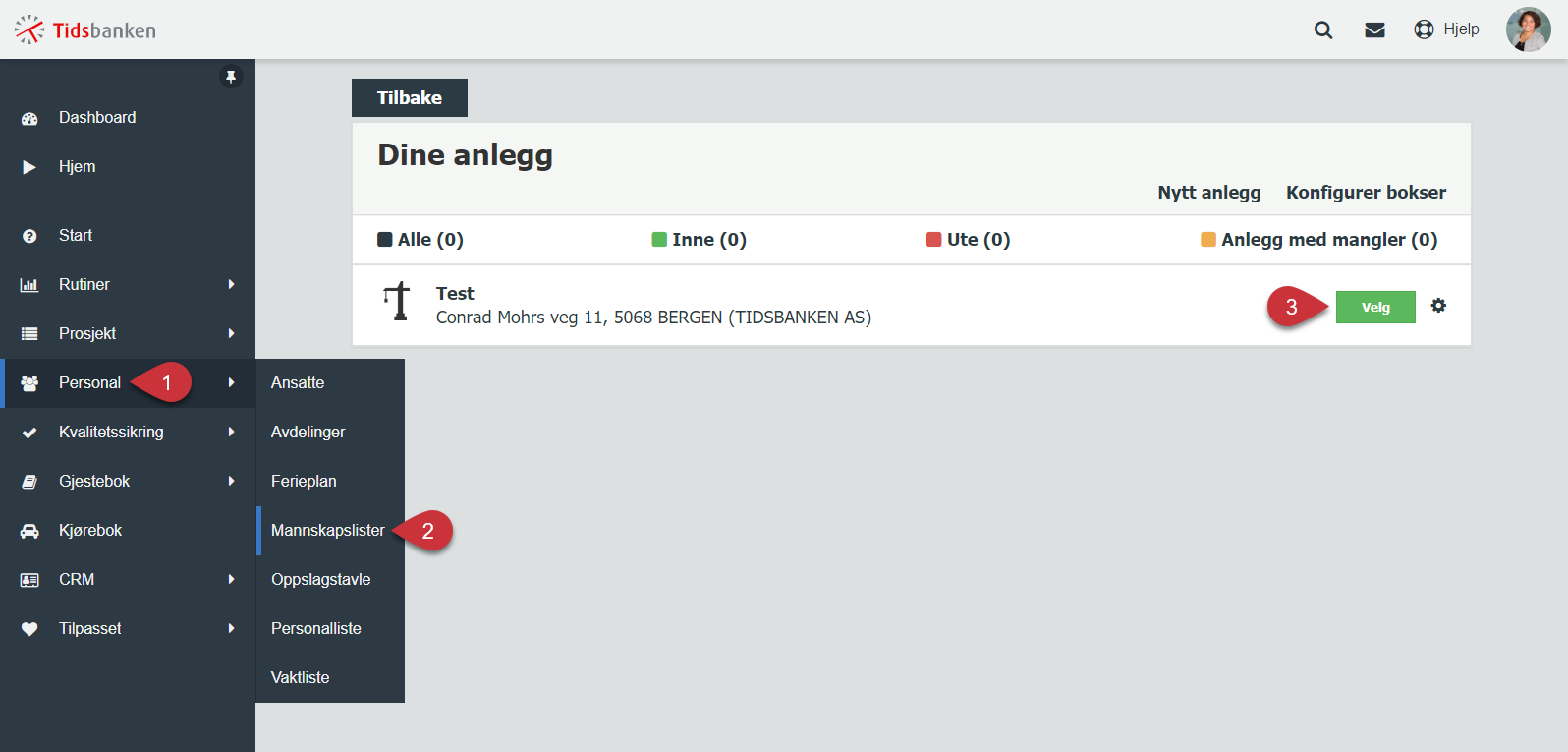Toggle the sidebar pin icon

[231, 77]
